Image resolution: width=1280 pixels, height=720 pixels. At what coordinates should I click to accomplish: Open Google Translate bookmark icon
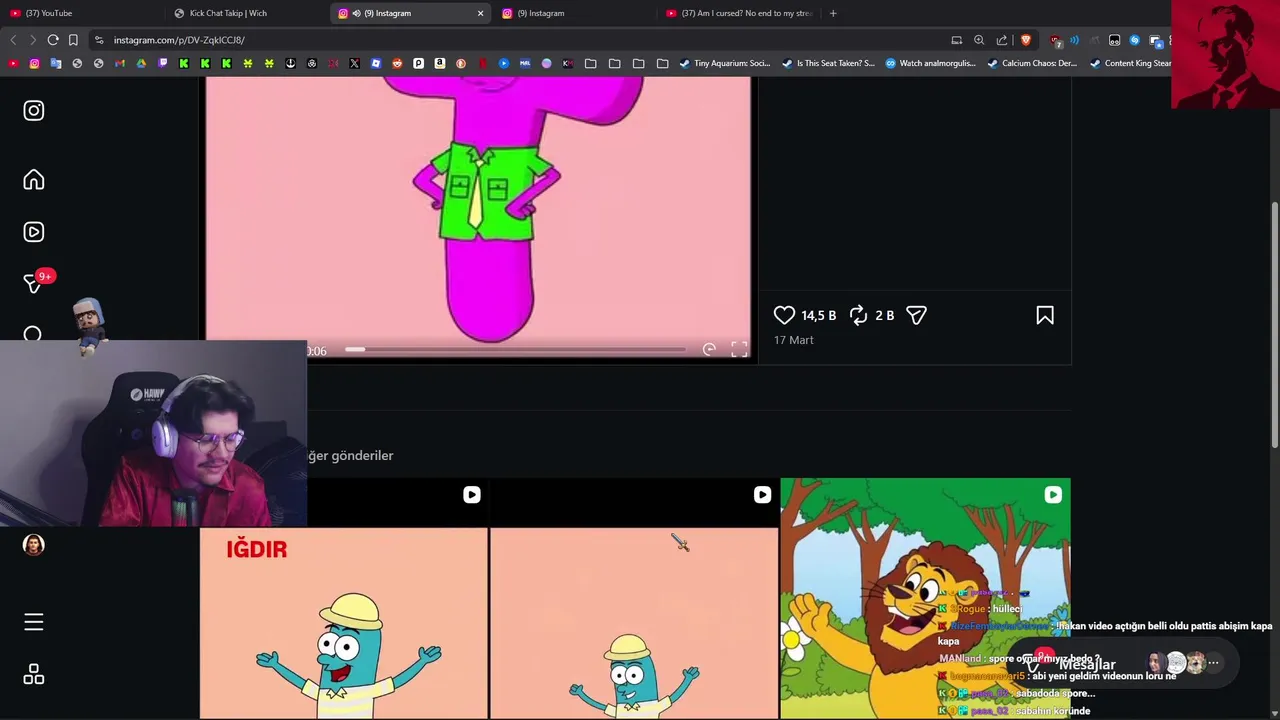click(56, 63)
